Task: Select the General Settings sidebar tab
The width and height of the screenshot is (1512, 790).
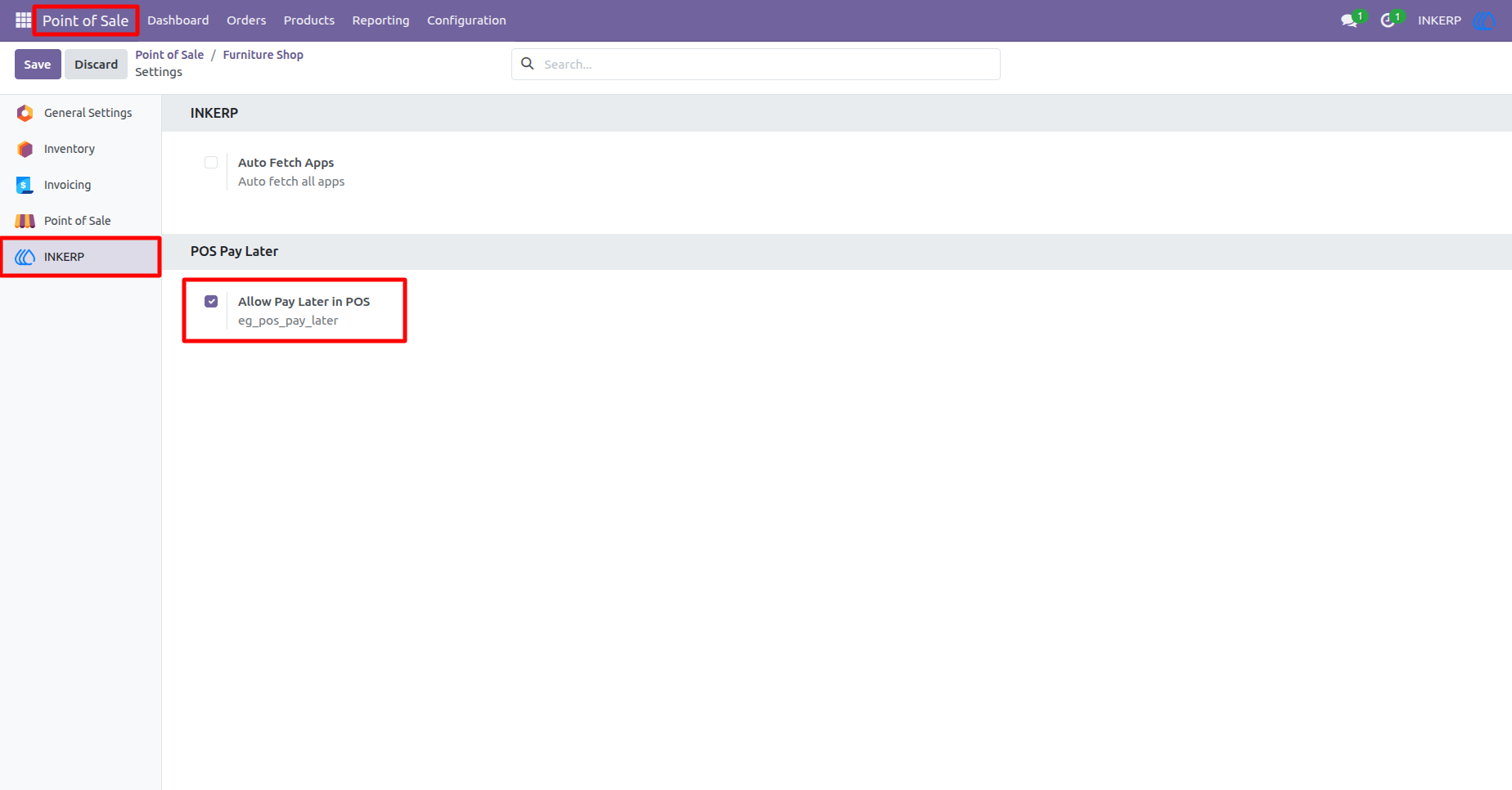Action: point(80,113)
